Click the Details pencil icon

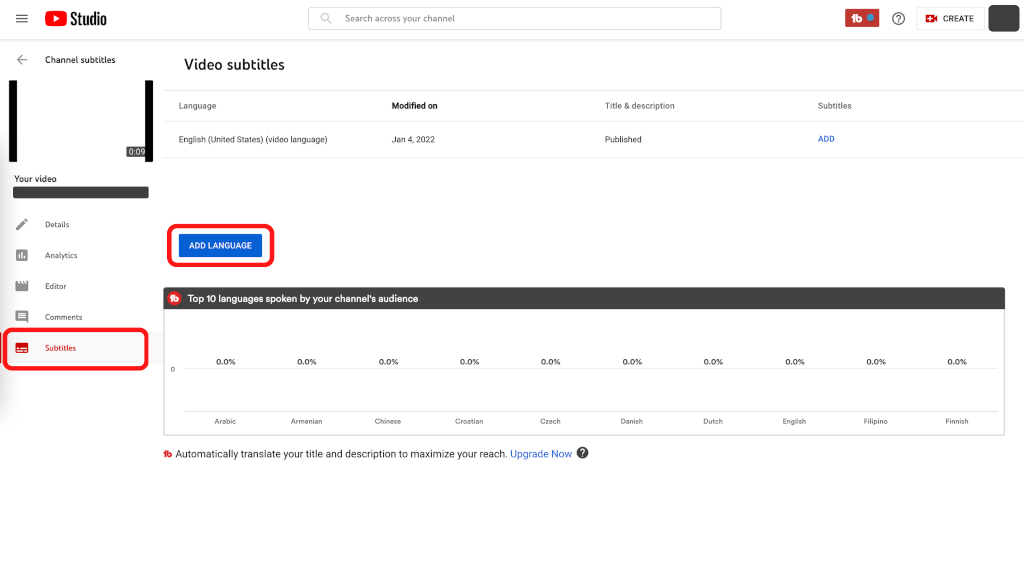tap(22, 224)
